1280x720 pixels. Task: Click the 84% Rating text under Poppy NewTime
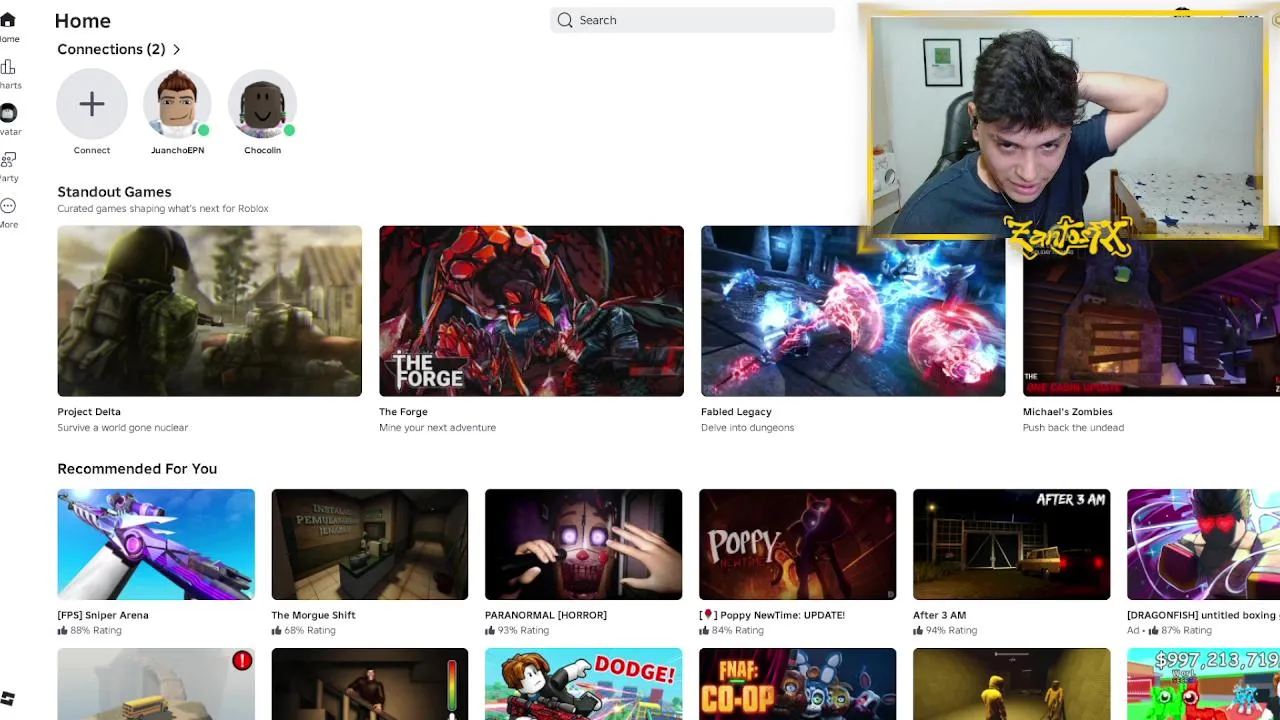click(x=737, y=631)
